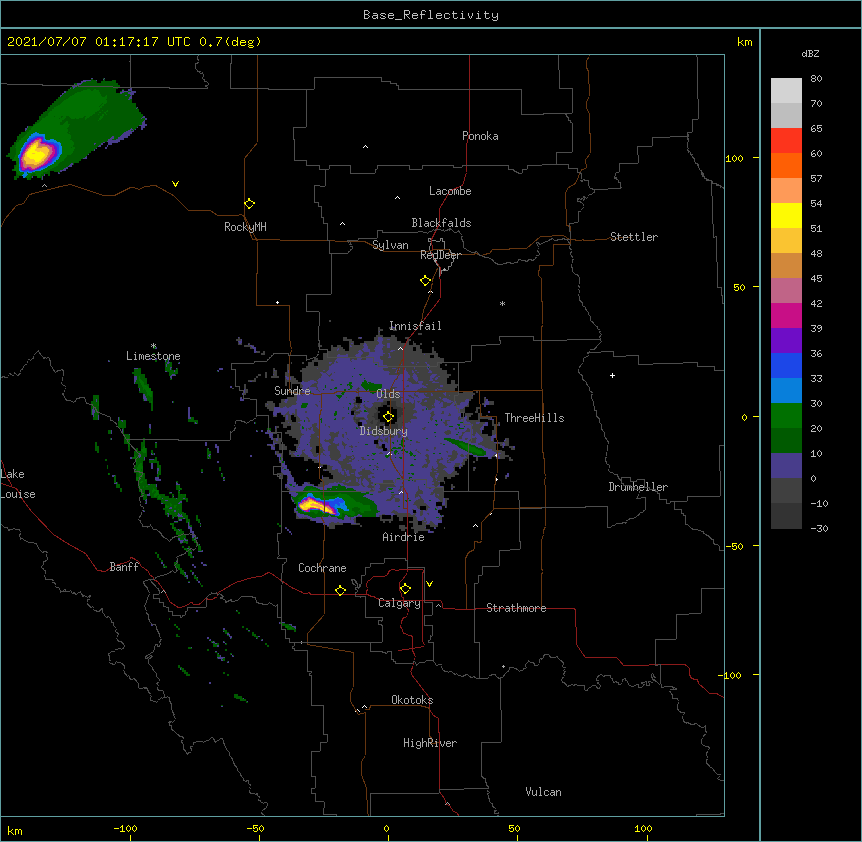Viewport: 862px width, 842px height.
Task: Click the white plus marker east of ThreeHills
Action: click(x=612, y=376)
